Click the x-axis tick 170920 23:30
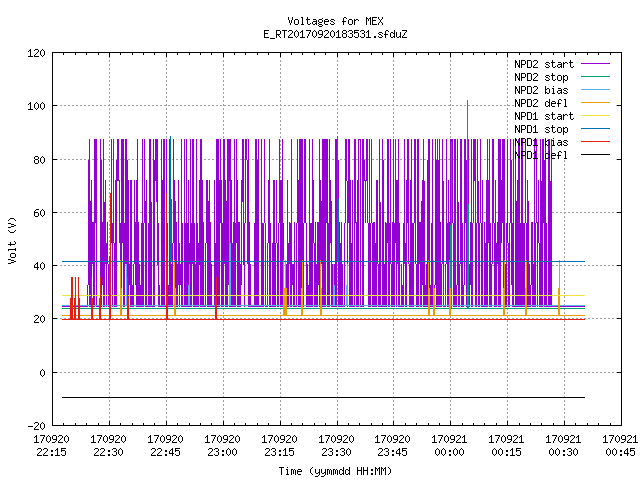The image size is (640, 480). 336,446
